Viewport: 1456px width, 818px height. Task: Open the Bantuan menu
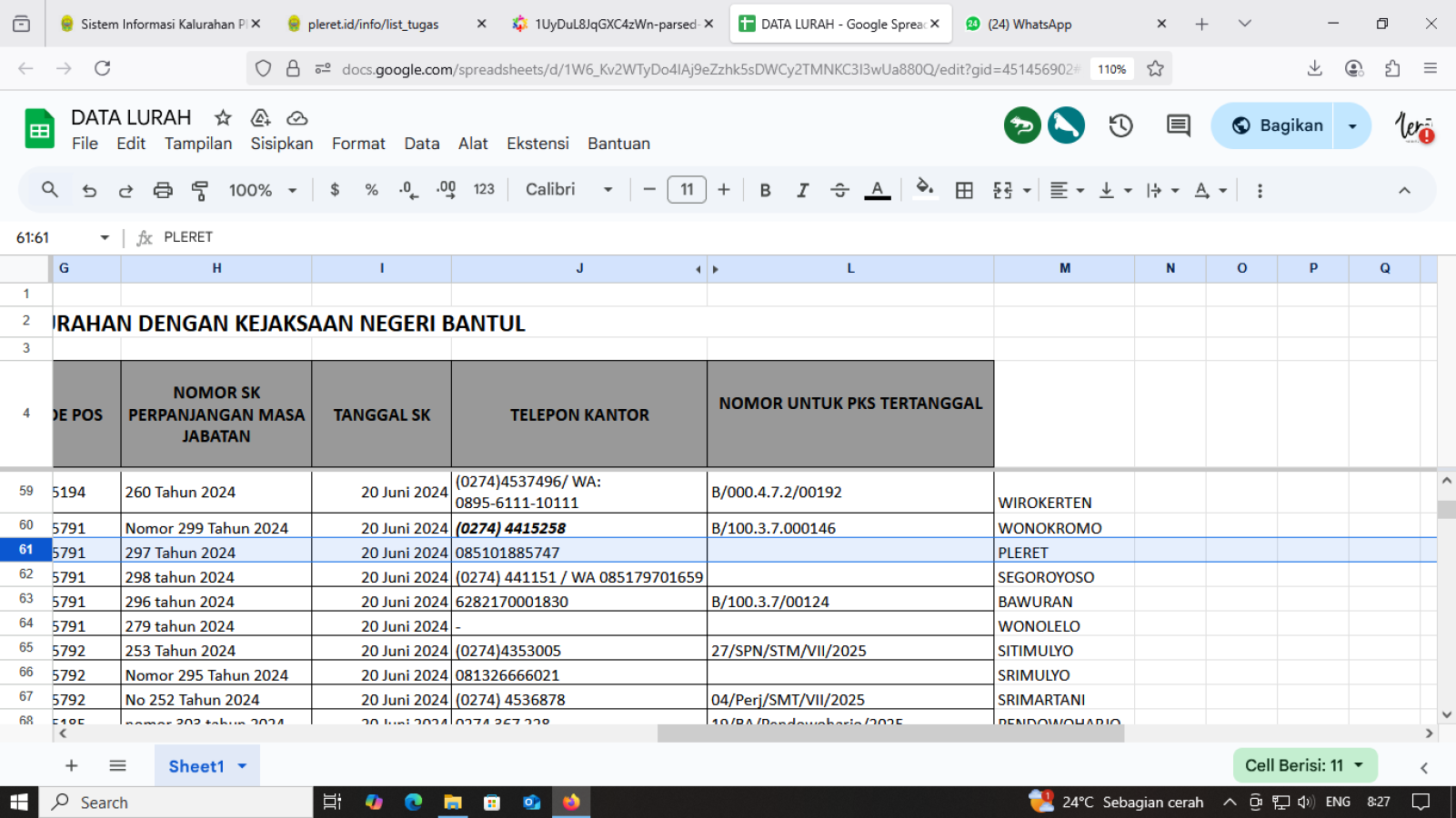pyautogui.click(x=618, y=144)
